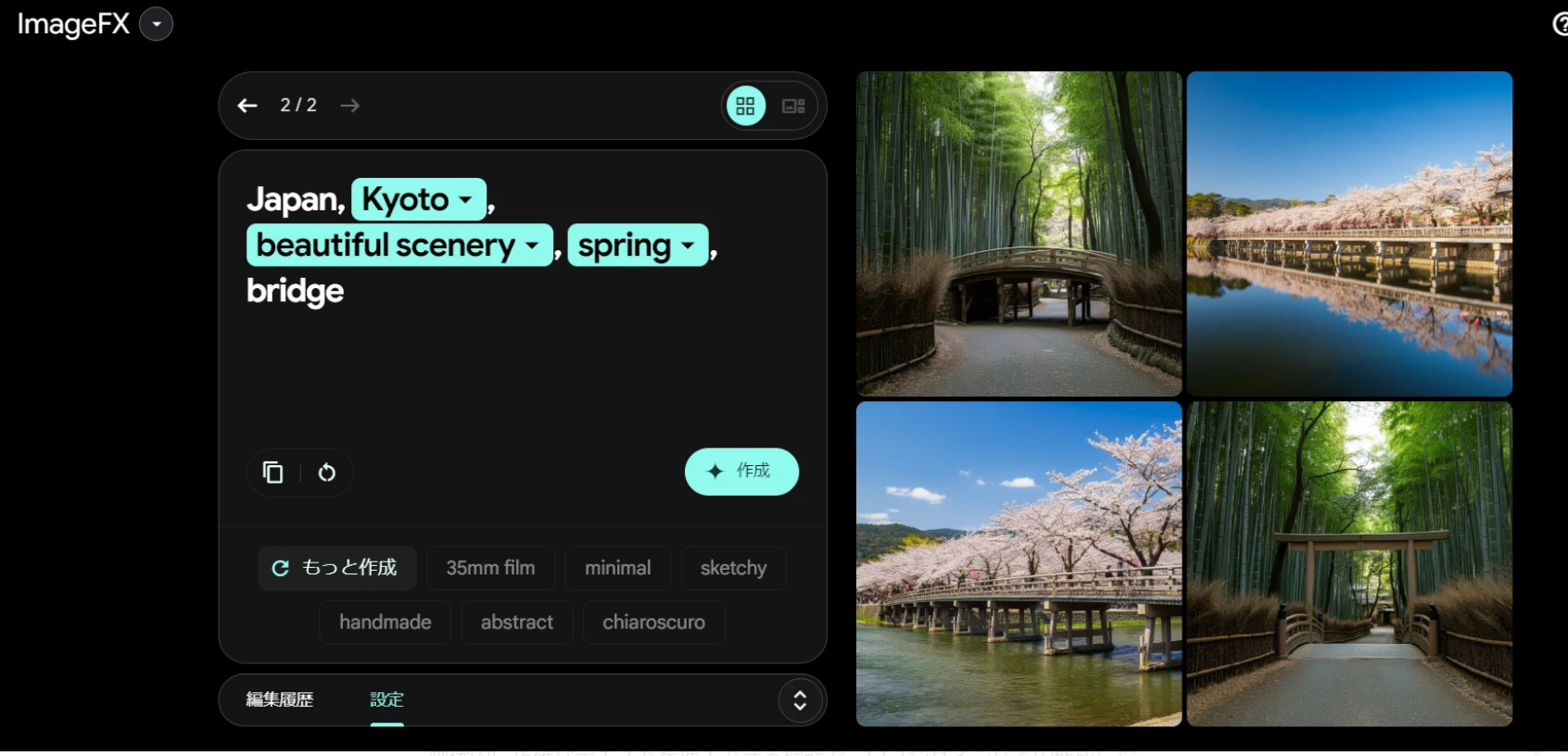
Task: Click the forward arrow next to 2 / 2
Action: pos(349,106)
